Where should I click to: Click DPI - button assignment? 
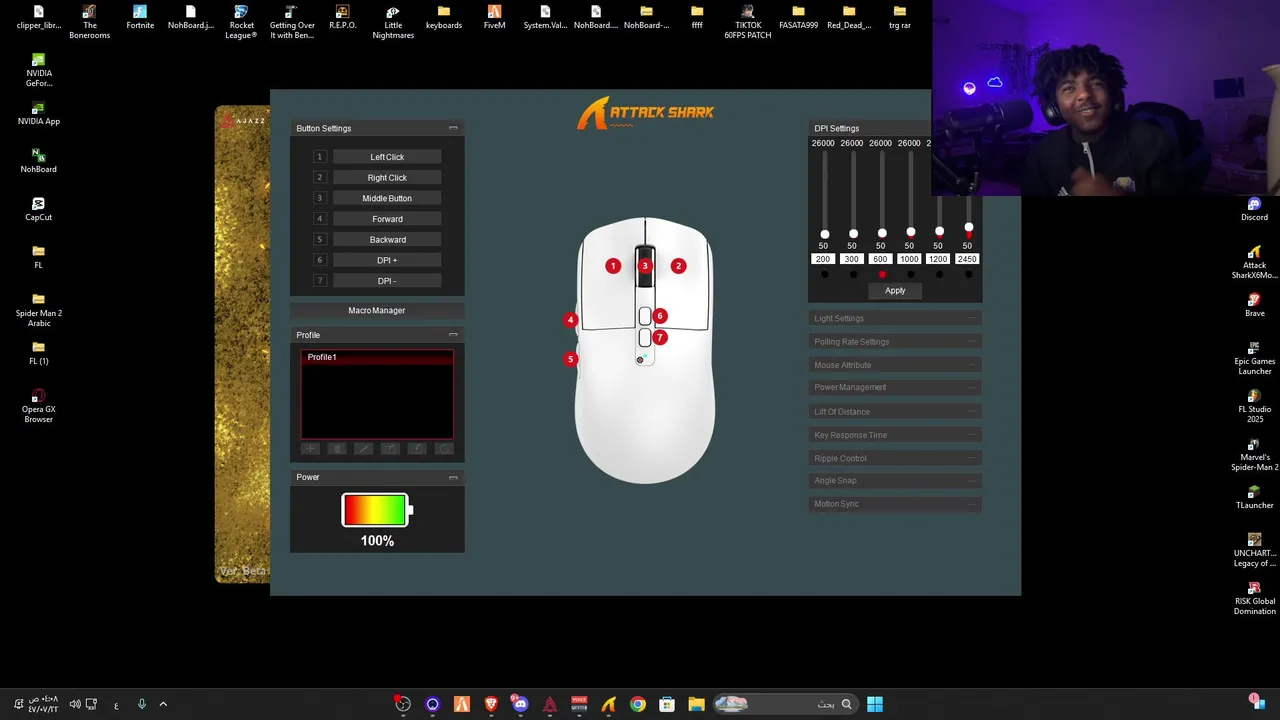pyautogui.click(x=387, y=281)
